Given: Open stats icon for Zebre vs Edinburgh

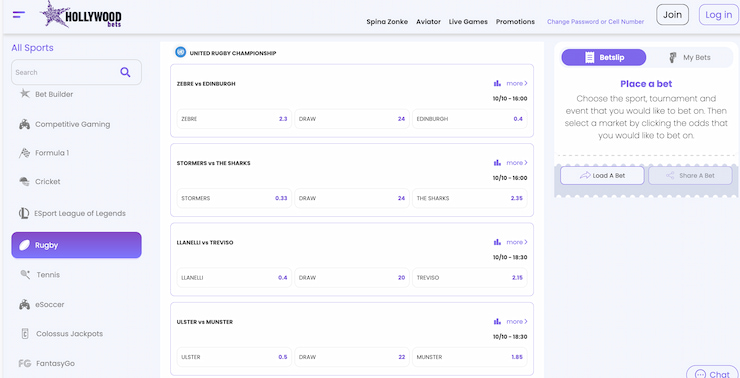Looking at the screenshot, I should tap(497, 83).
